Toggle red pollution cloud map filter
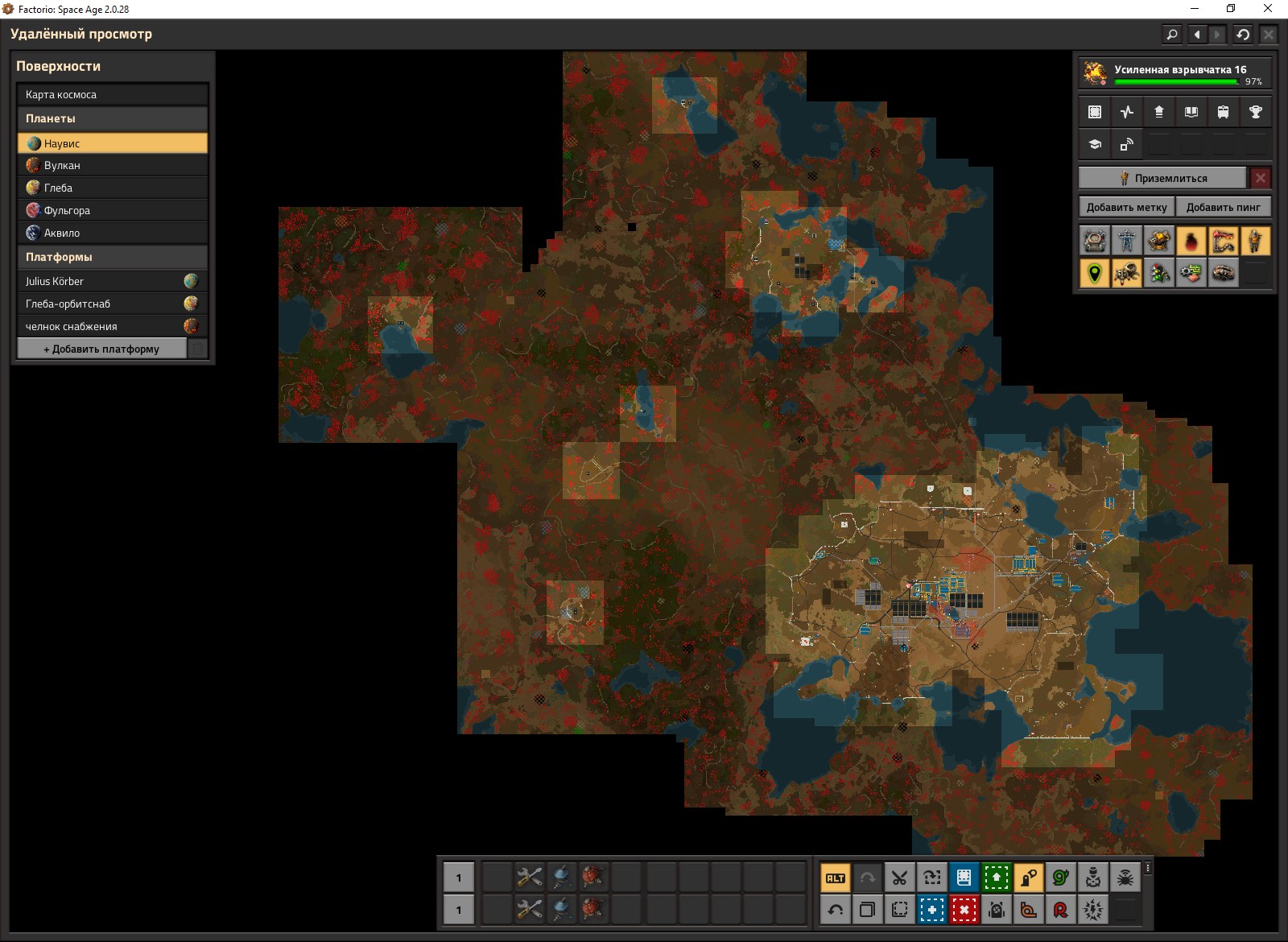 coord(1191,241)
